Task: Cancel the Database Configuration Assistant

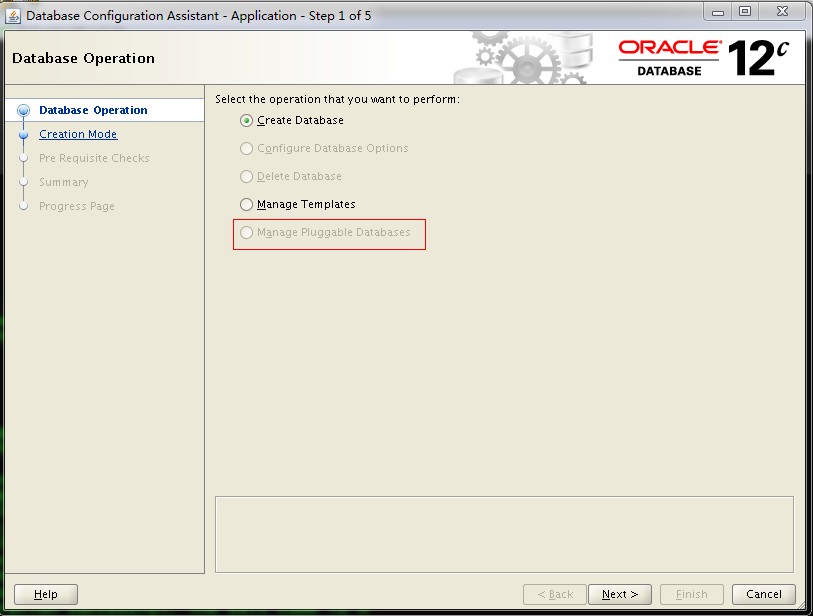Action: [x=764, y=594]
